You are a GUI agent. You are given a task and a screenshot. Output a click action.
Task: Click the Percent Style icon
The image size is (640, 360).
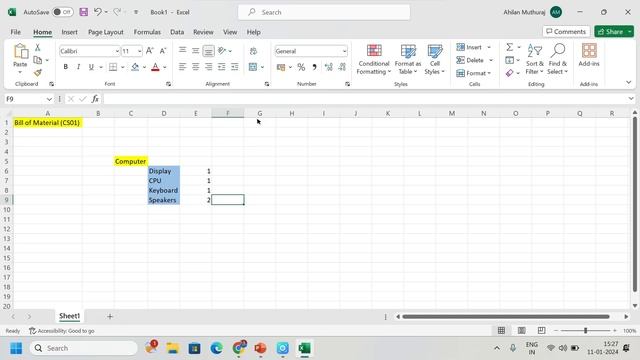tap(301, 67)
